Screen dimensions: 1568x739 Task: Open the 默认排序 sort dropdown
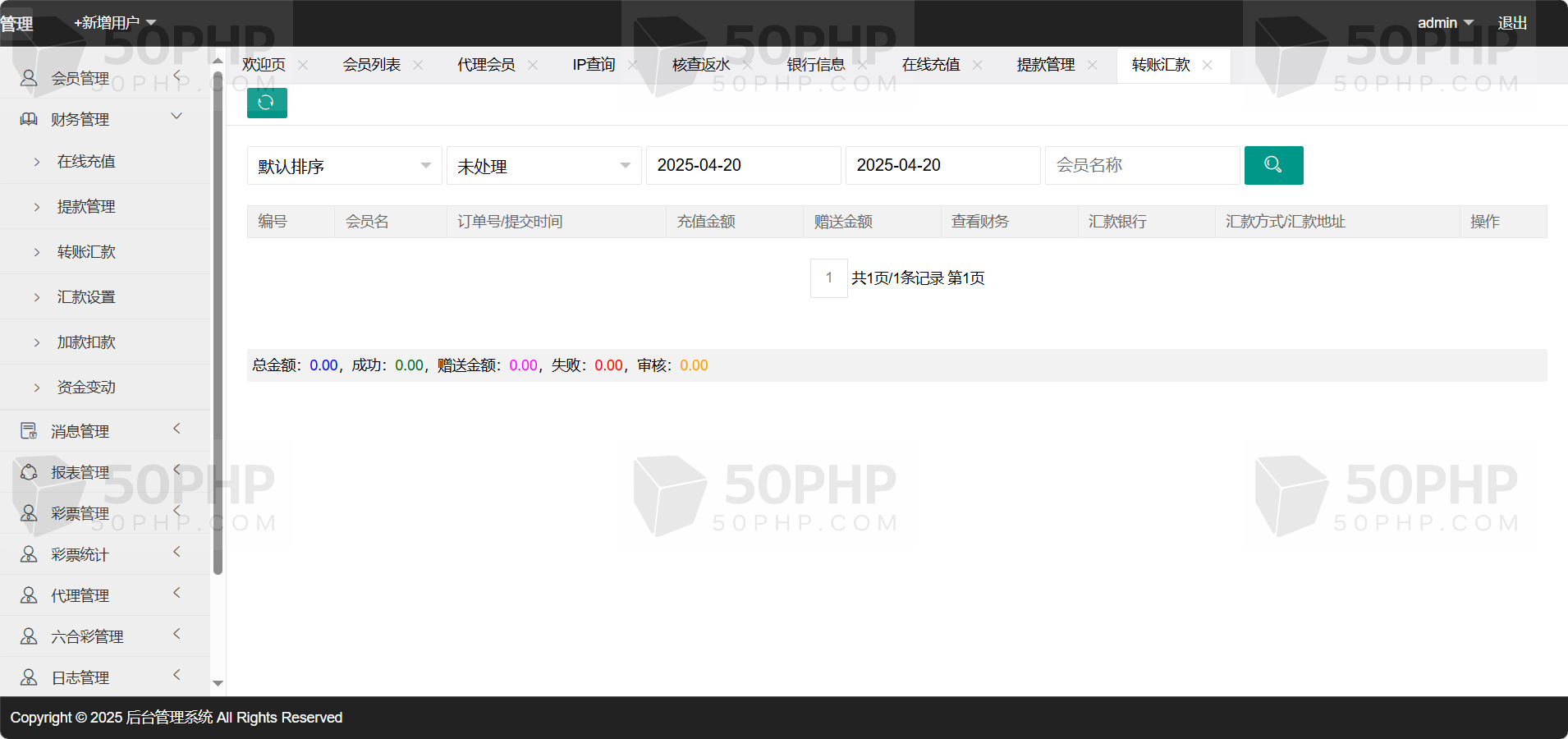click(x=344, y=166)
